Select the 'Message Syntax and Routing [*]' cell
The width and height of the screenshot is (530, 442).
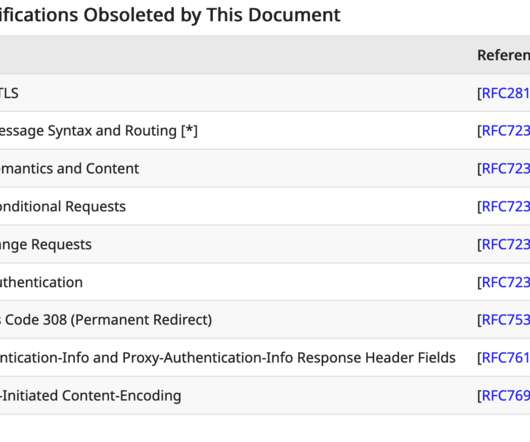coord(99,131)
